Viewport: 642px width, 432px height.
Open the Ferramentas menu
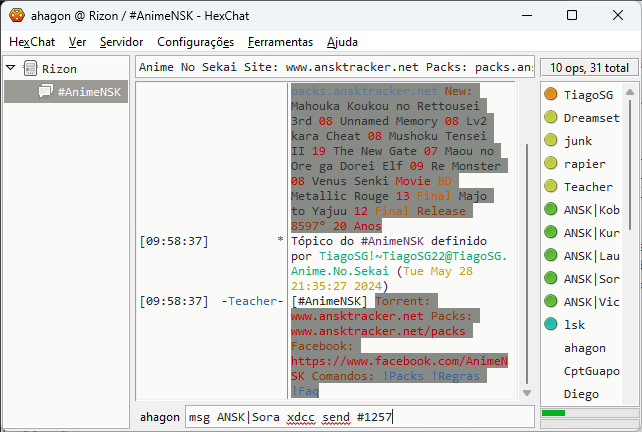pyautogui.click(x=280, y=42)
